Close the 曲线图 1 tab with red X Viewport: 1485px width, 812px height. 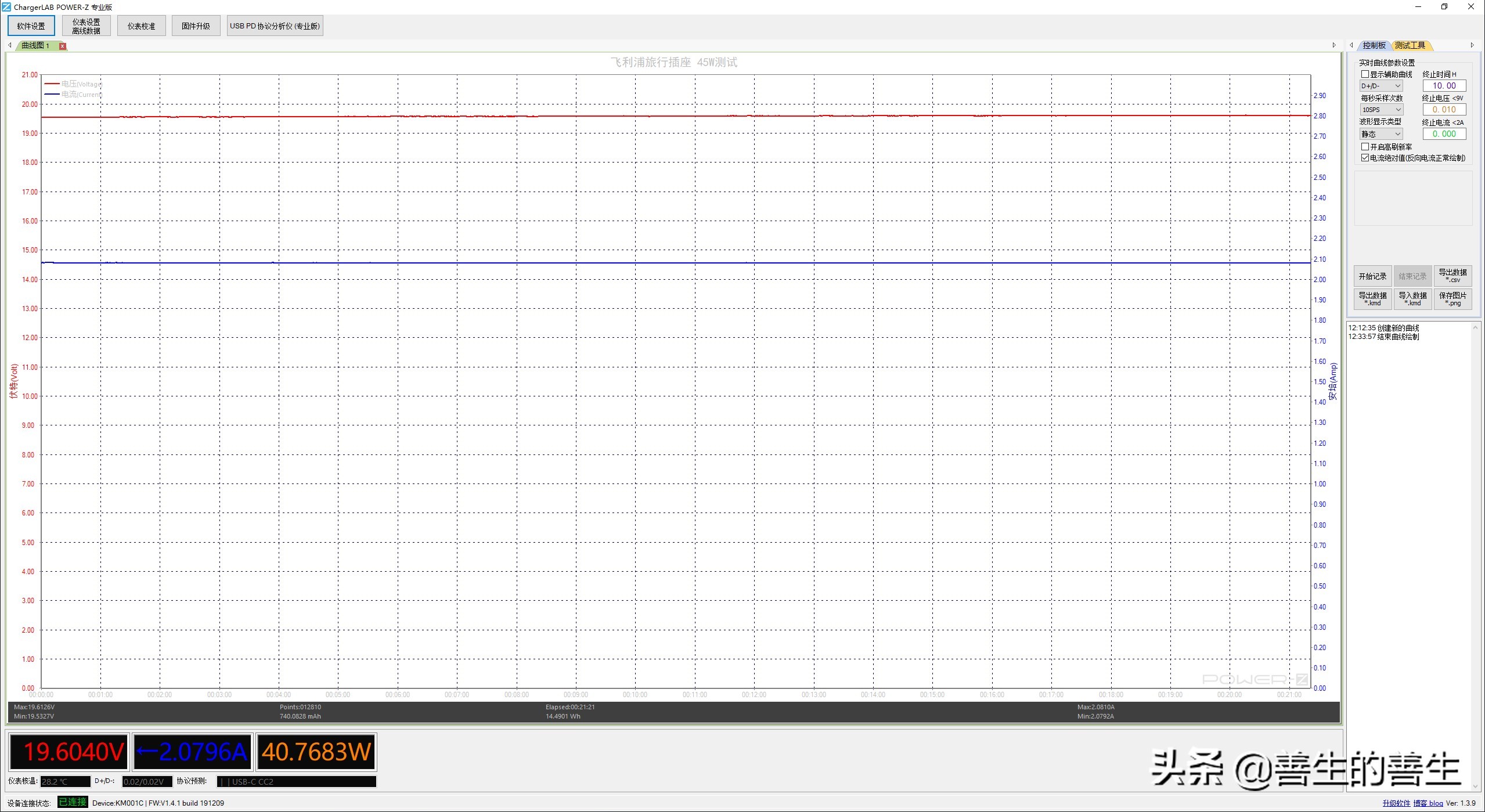63,46
